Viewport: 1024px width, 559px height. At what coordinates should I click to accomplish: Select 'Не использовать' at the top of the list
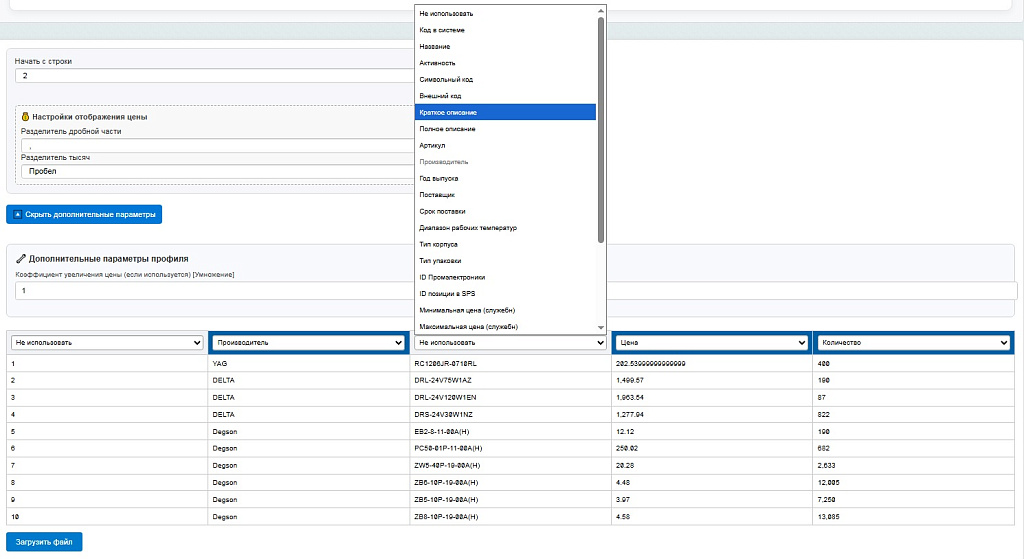pyautogui.click(x=505, y=13)
